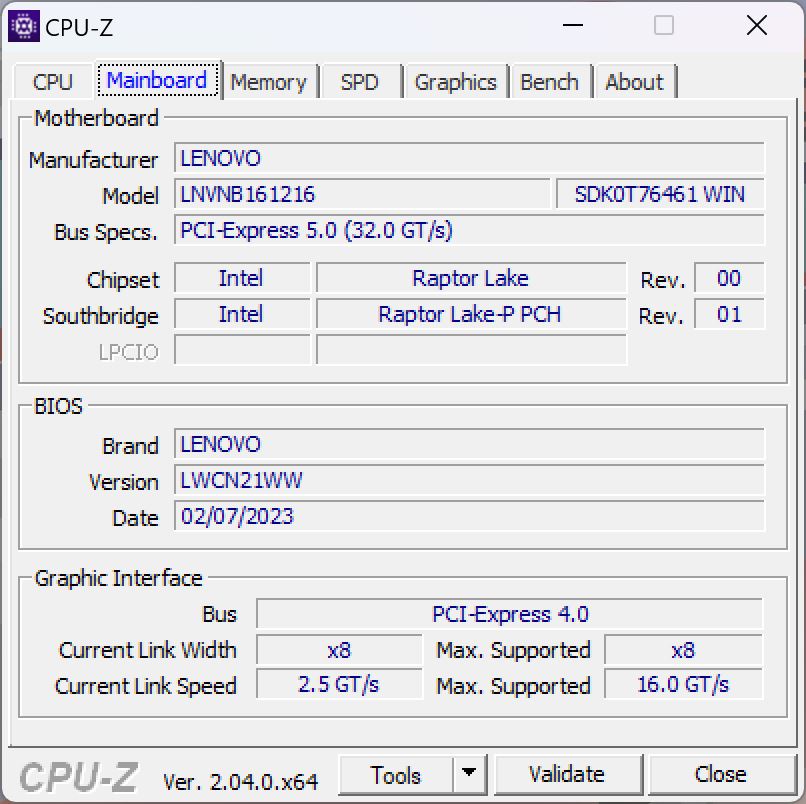Click the Max. Supported 16.0 GT/s value
Screen dimensions: 806x804
tap(683, 684)
